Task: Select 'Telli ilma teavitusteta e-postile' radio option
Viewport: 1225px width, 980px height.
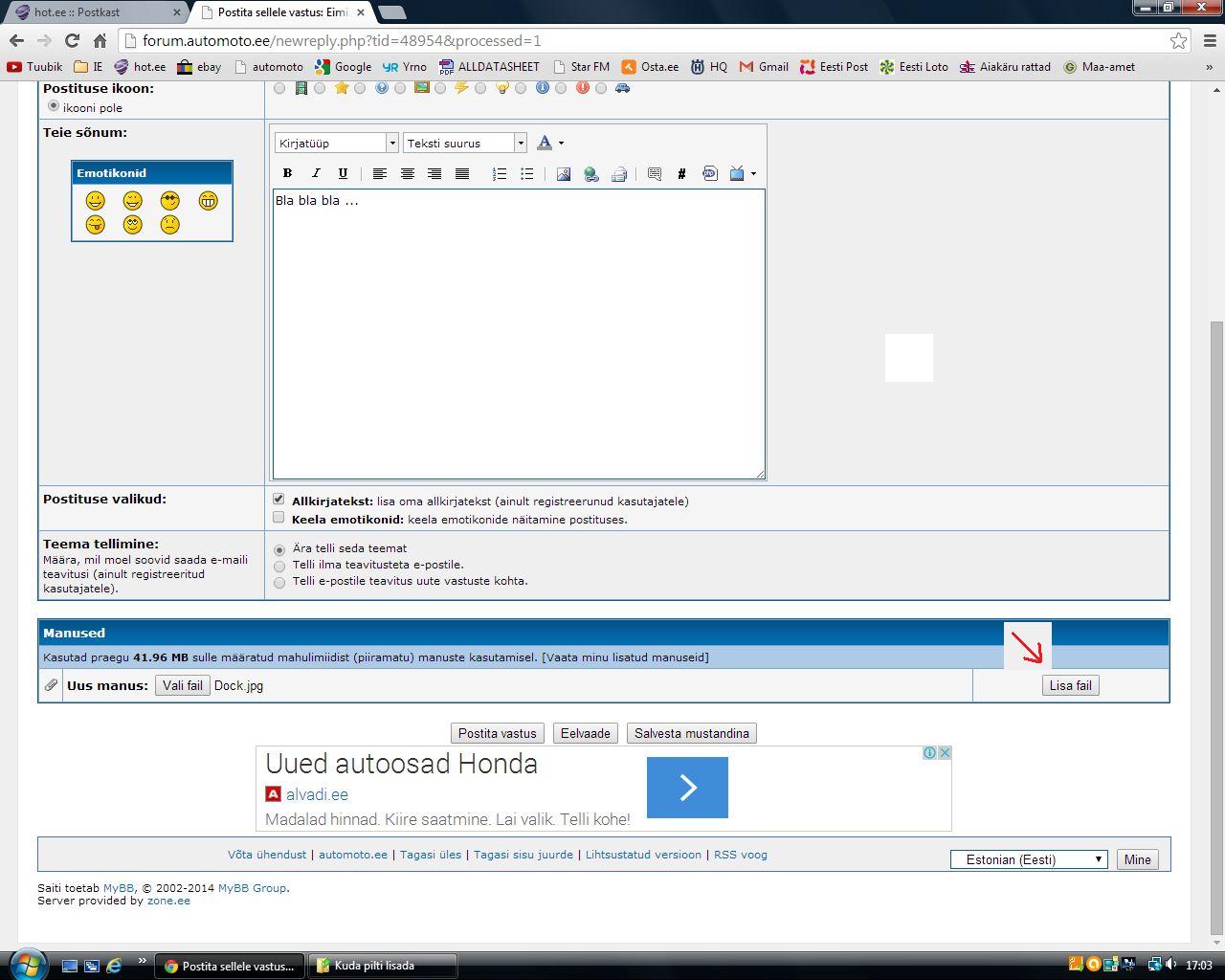Action: click(279, 566)
